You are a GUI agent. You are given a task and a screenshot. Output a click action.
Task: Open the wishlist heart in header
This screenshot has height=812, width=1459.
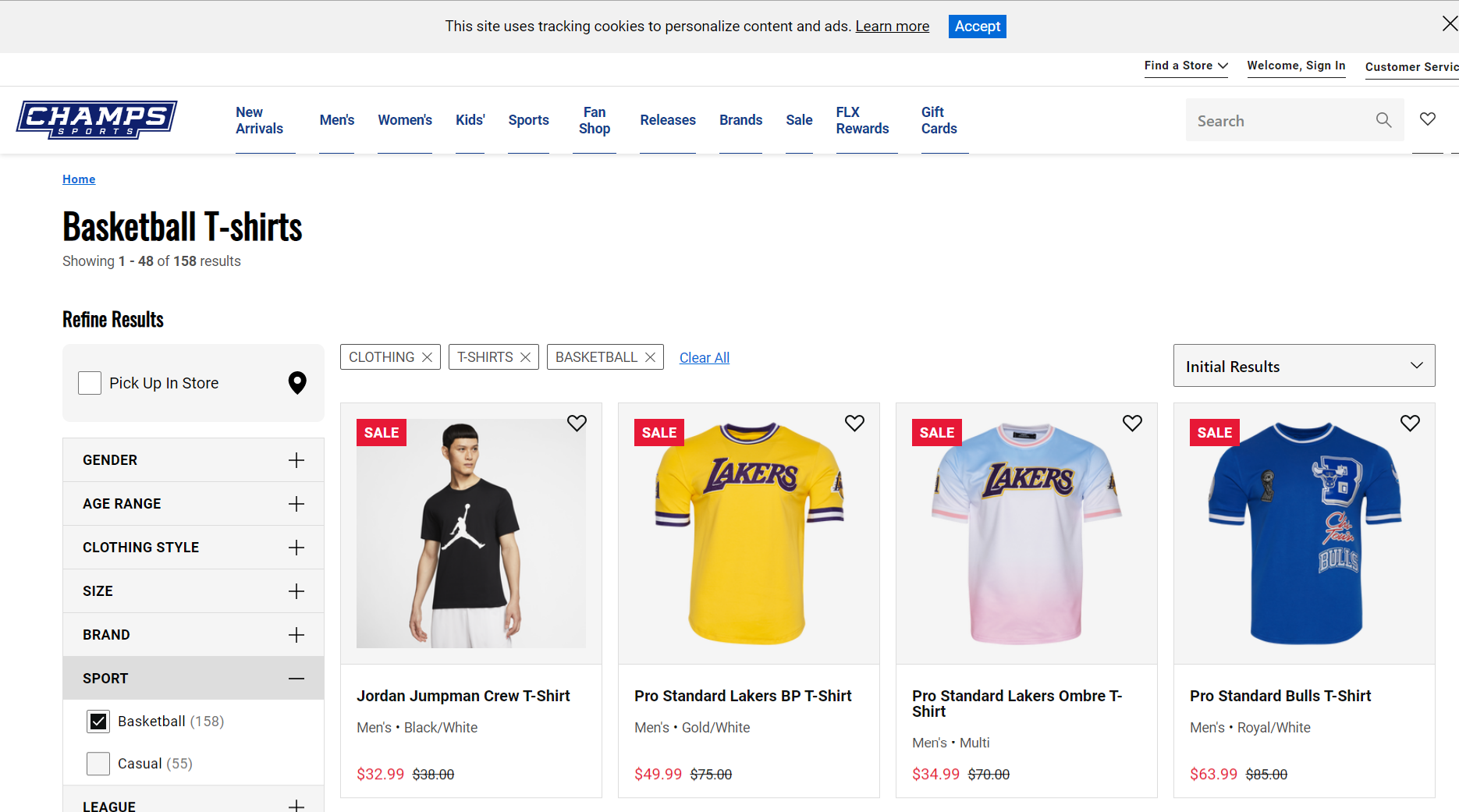pos(1428,119)
